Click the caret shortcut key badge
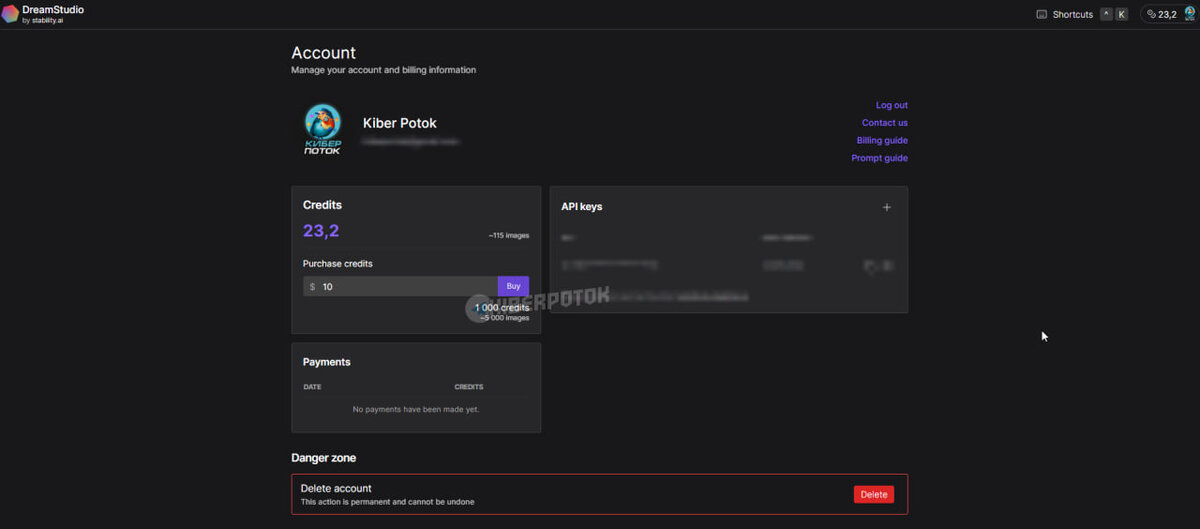Image resolution: width=1200 pixels, height=529 pixels. [1106, 14]
